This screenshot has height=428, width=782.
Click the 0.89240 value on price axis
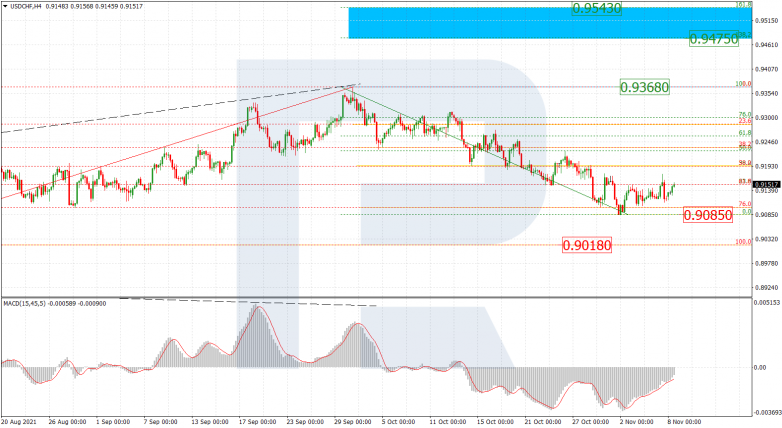(767, 288)
